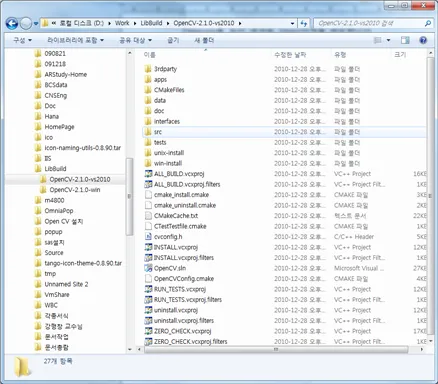Screen dimensions: 438x384
Task: Toggle the preview pane icon
Action: point(405,40)
